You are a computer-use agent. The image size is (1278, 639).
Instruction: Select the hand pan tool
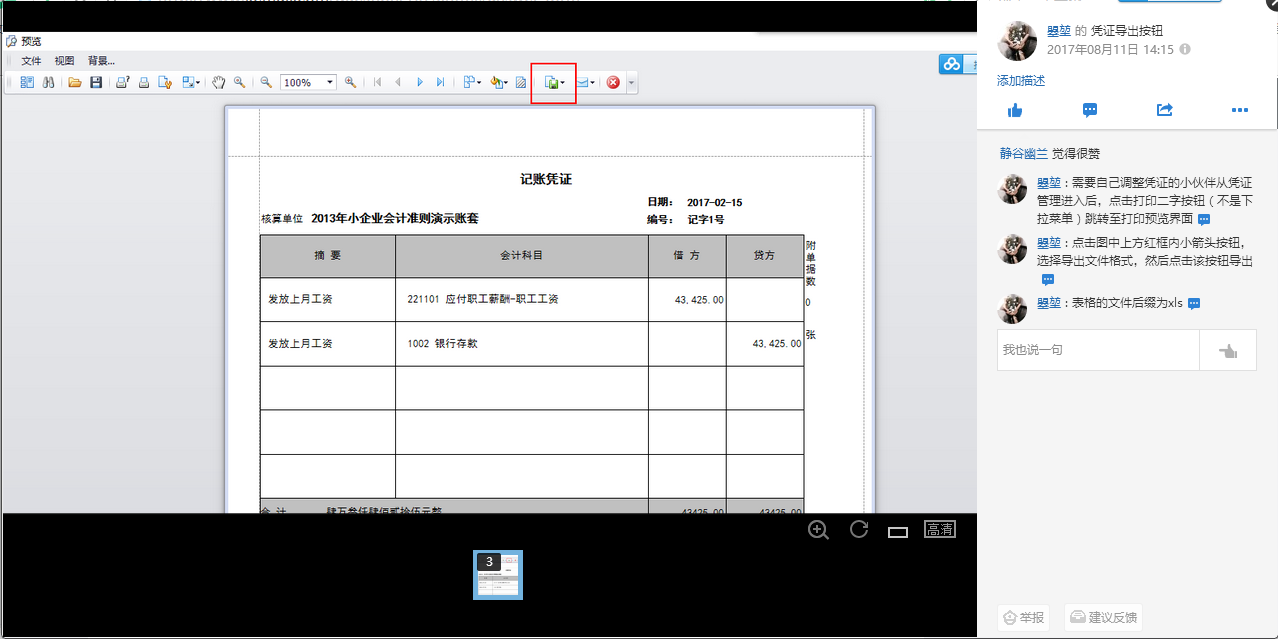[x=218, y=82]
